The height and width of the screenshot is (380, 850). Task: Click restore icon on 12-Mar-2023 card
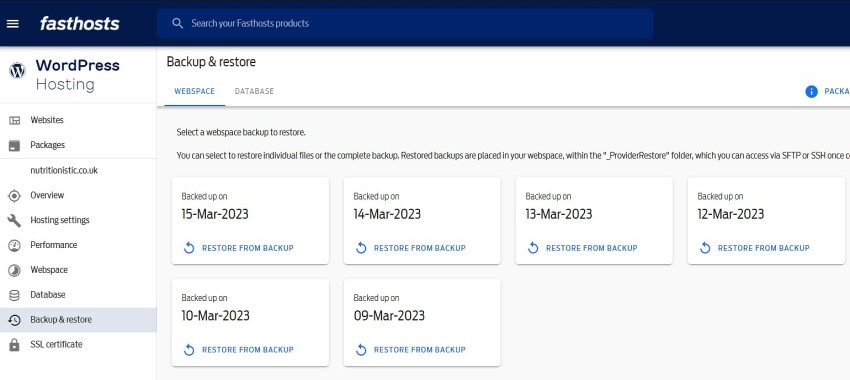tap(705, 248)
